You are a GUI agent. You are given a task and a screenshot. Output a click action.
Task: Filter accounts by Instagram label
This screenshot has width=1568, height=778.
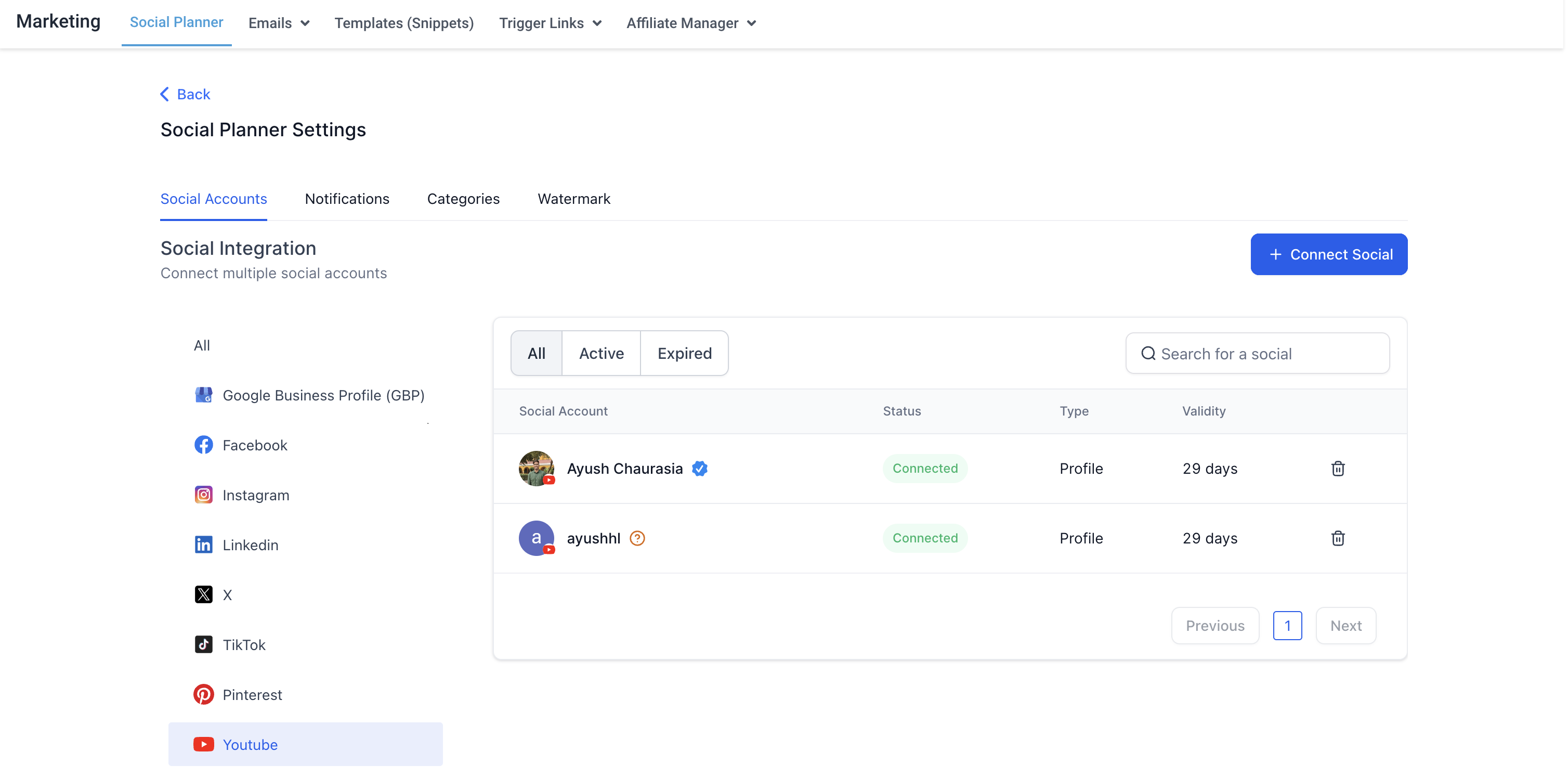point(256,495)
